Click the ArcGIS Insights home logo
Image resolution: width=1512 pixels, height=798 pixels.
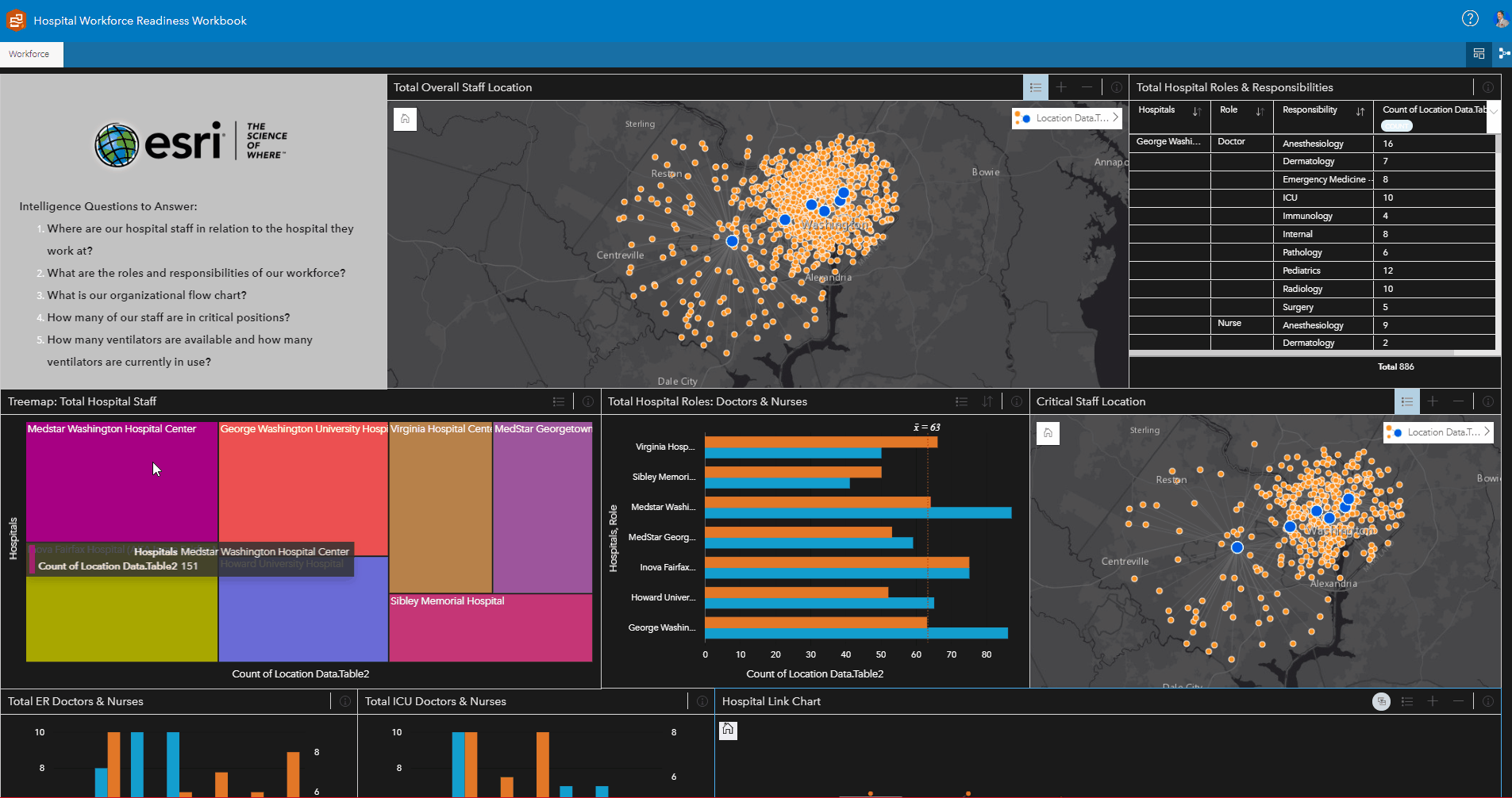[x=16, y=20]
